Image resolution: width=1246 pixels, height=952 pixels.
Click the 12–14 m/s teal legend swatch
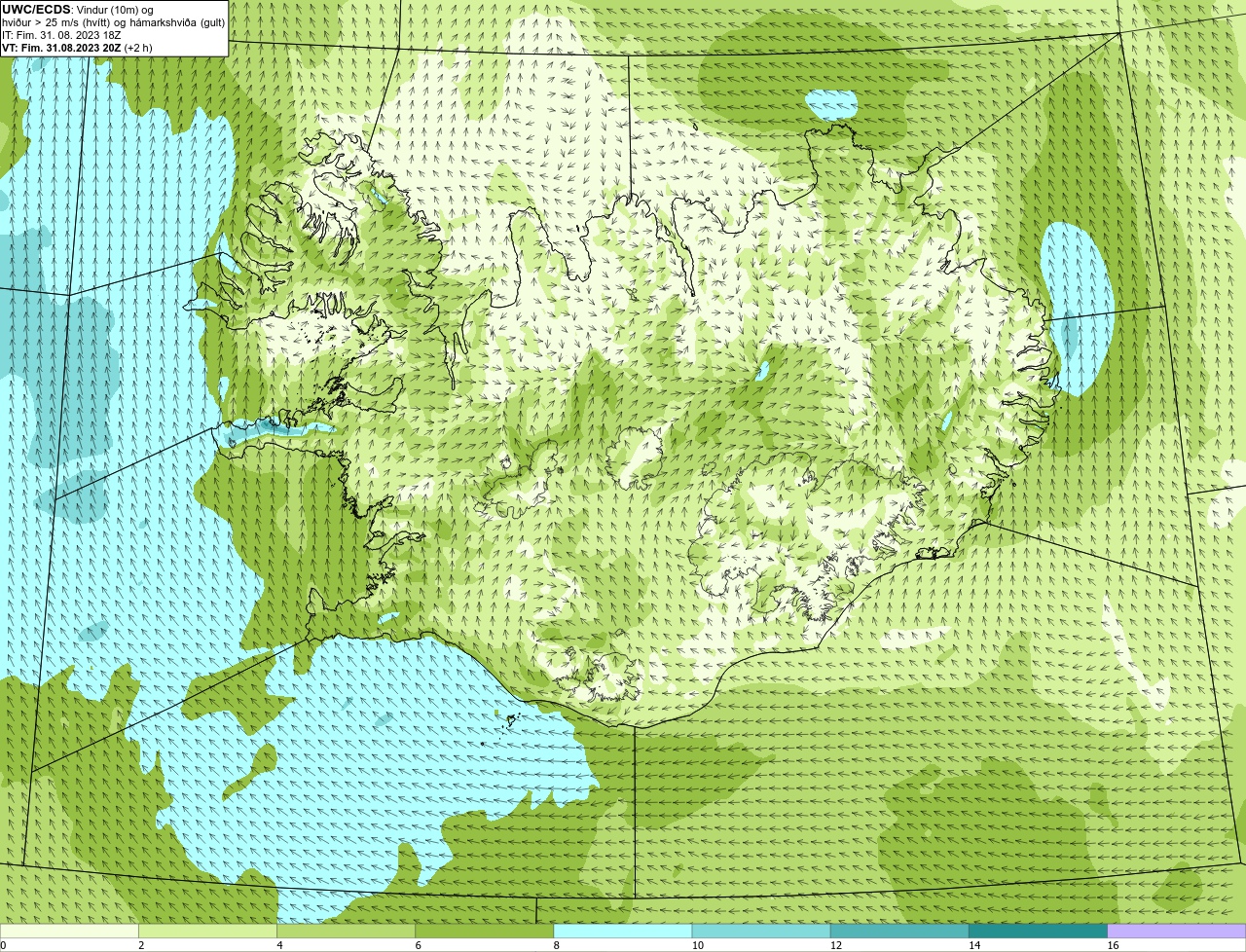899,931
